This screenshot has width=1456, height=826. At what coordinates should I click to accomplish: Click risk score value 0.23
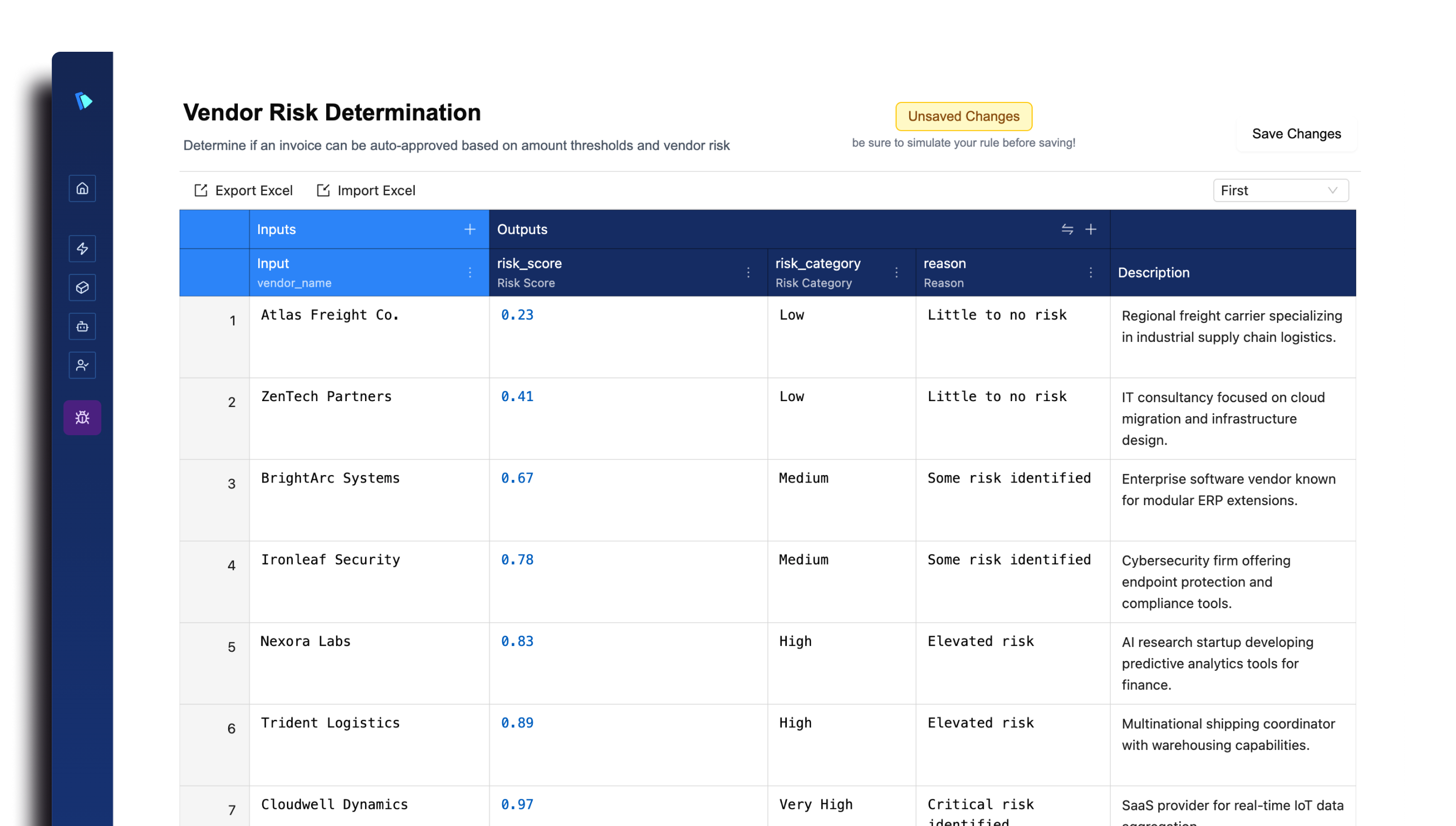[x=517, y=315]
